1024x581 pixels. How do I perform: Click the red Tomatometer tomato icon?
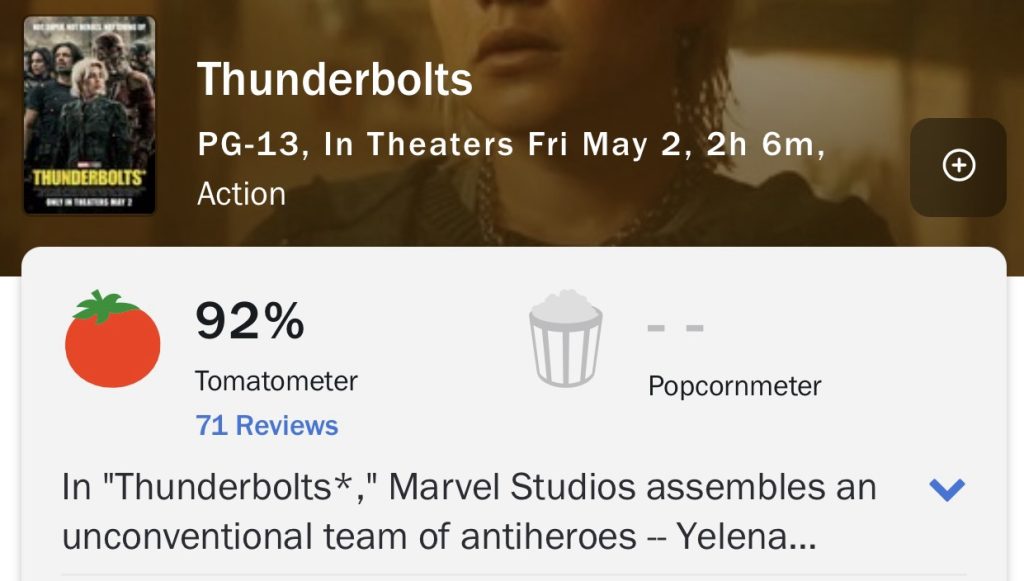pyautogui.click(x=112, y=340)
